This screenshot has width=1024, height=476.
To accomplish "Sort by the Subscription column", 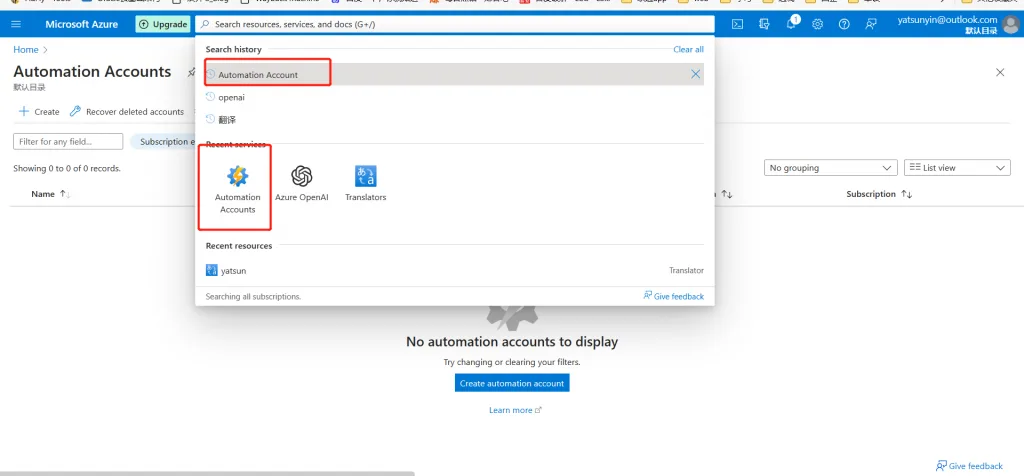I will (x=878, y=194).
